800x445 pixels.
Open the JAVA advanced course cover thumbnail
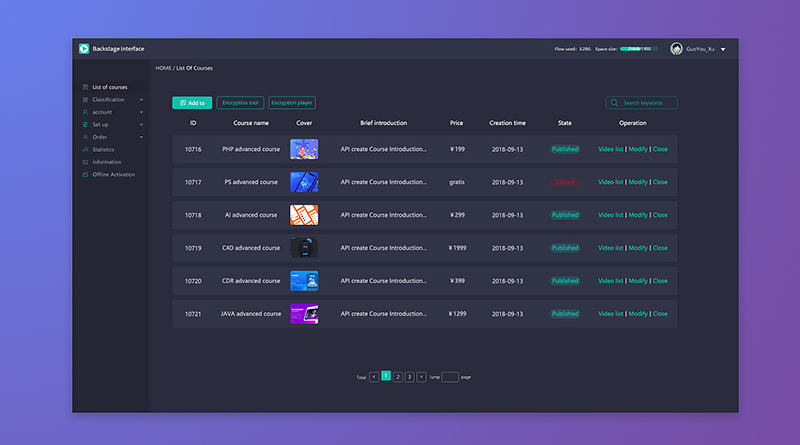pos(304,313)
